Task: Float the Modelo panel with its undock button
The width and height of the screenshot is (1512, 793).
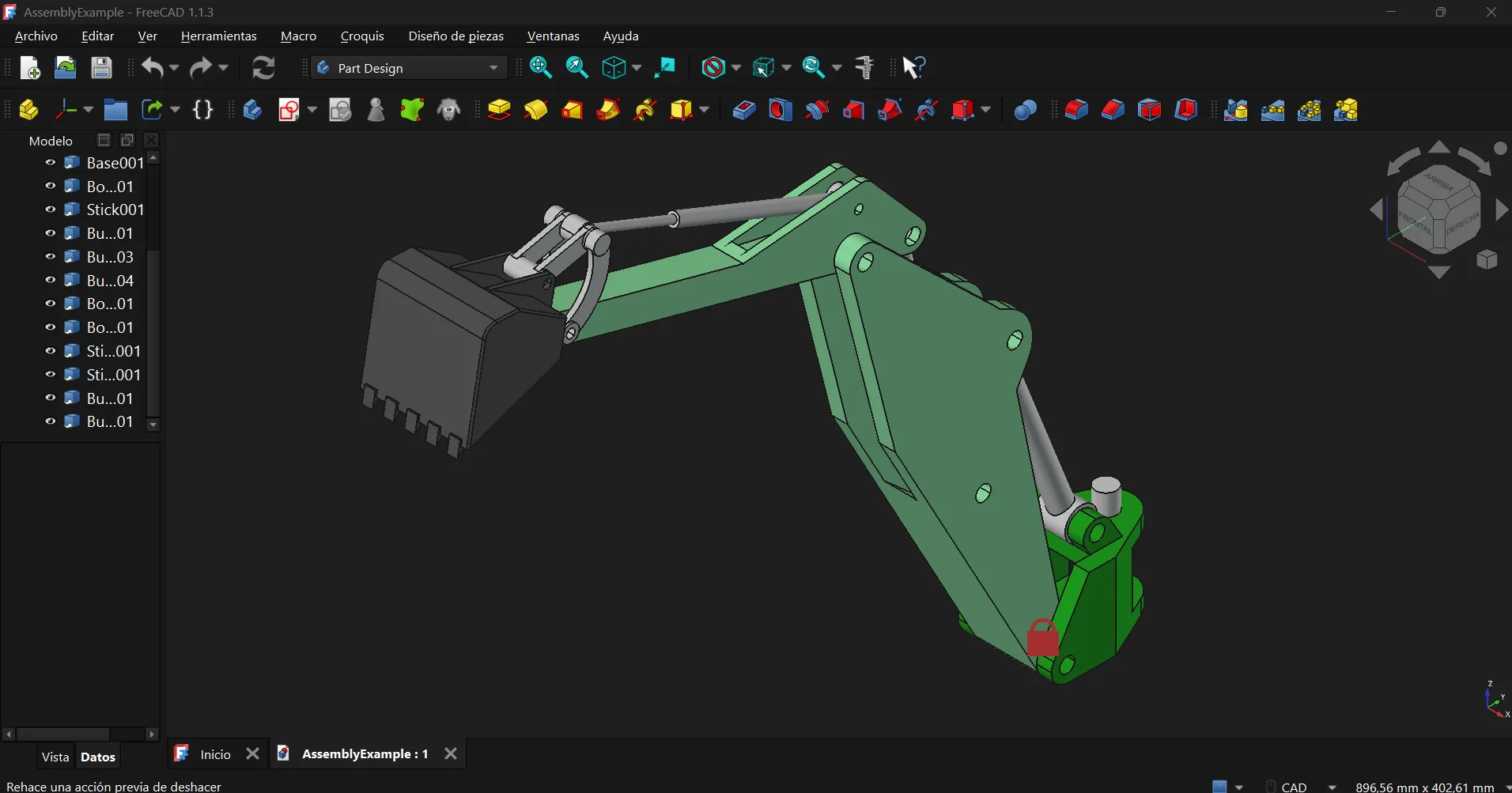Action: (x=127, y=140)
